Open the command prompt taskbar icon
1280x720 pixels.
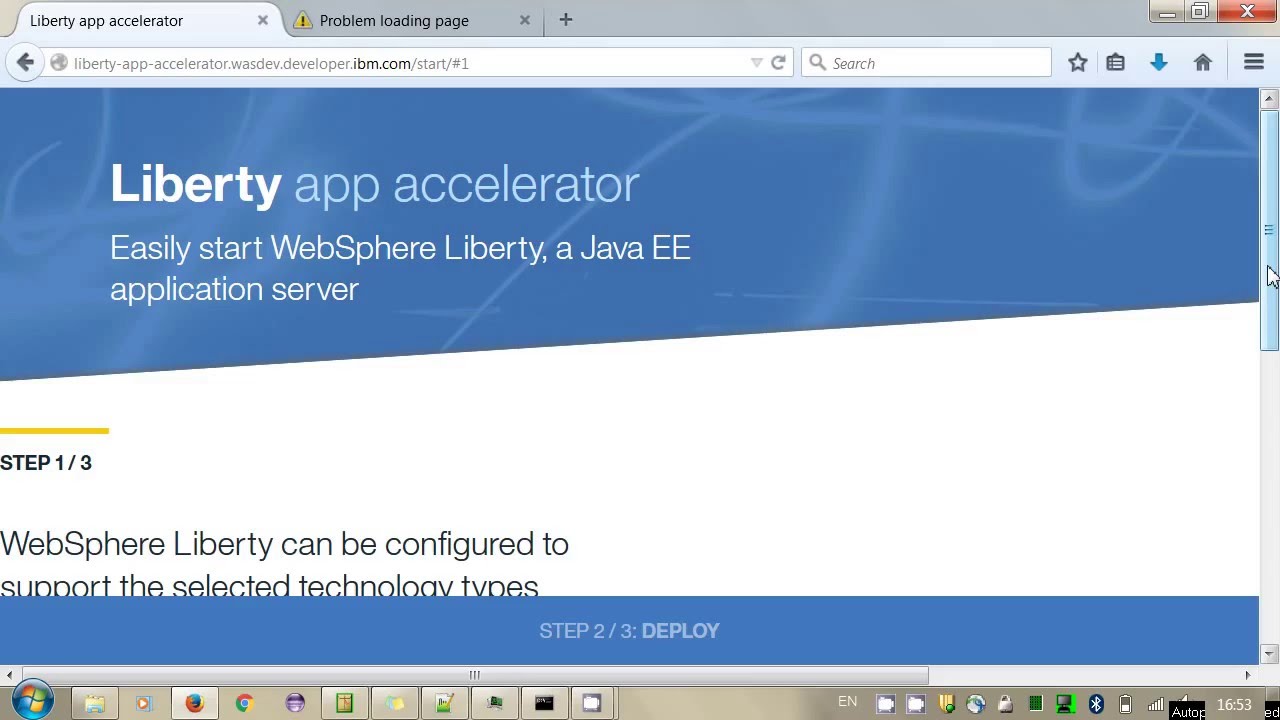(x=544, y=704)
